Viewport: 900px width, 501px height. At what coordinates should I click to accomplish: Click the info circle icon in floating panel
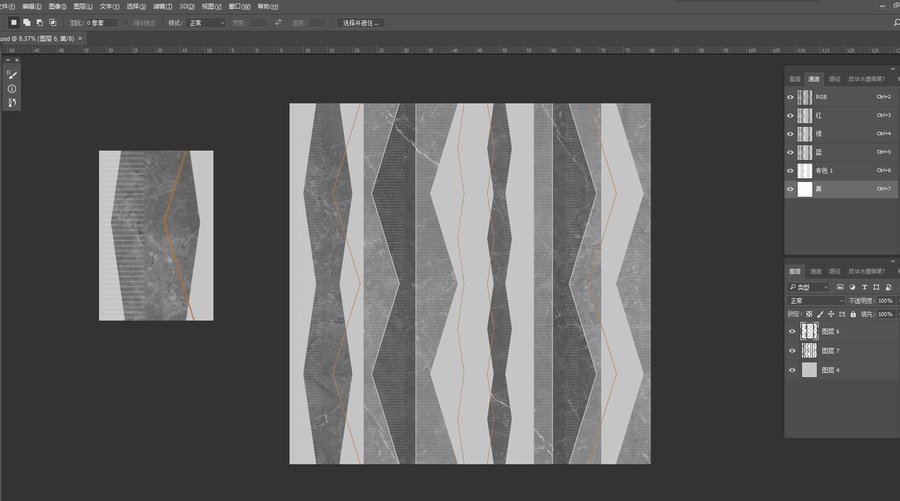[12, 89]
